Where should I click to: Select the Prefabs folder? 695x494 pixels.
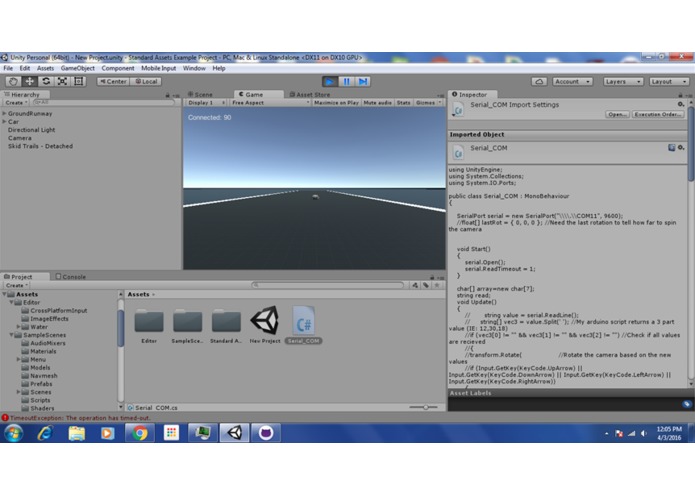pos(41,384)
